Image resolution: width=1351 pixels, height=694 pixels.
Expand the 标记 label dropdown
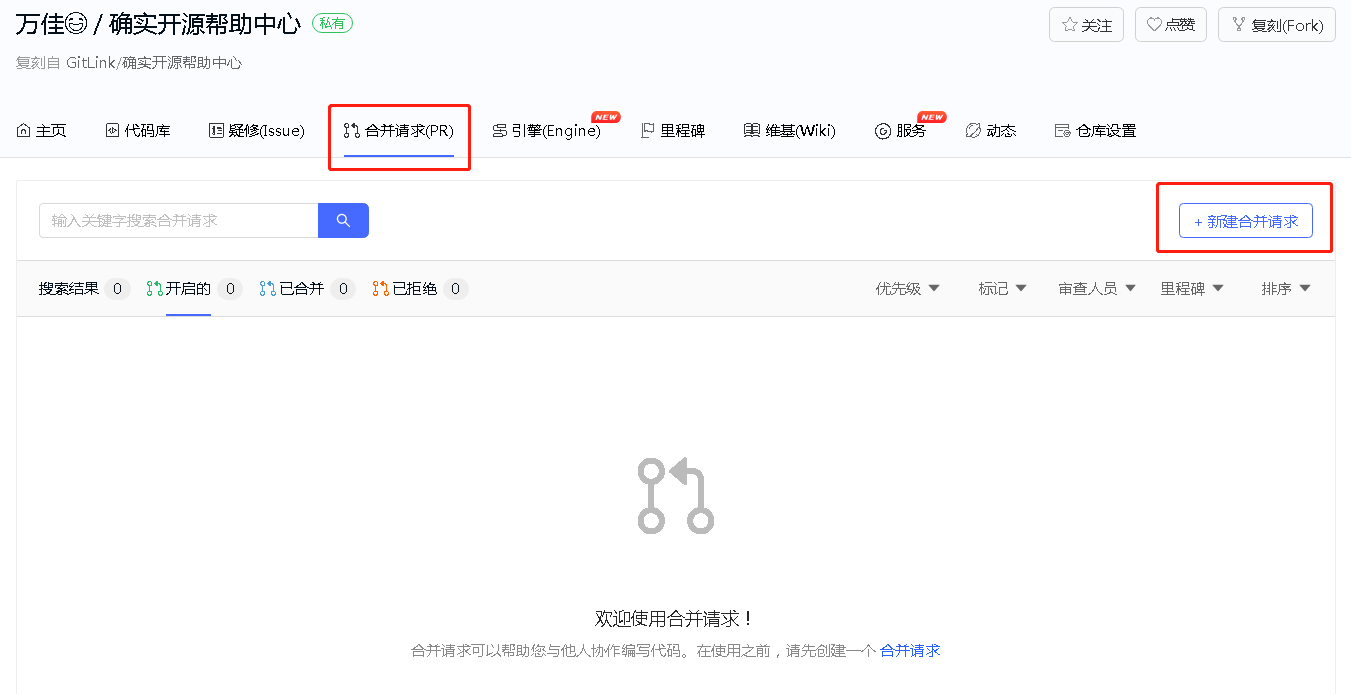[x=1003, y=289]
